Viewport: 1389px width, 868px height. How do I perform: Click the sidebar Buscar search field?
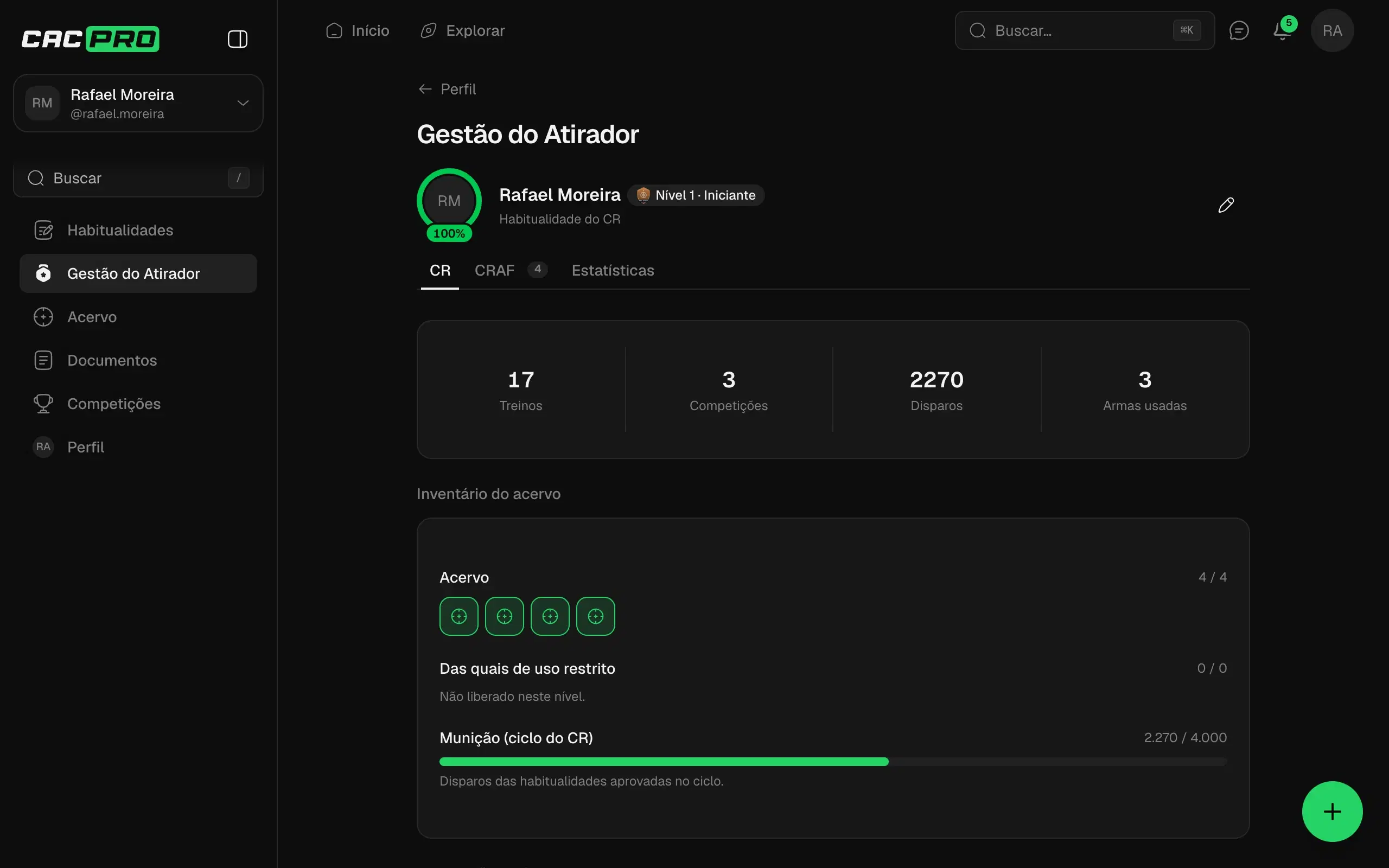138,178
